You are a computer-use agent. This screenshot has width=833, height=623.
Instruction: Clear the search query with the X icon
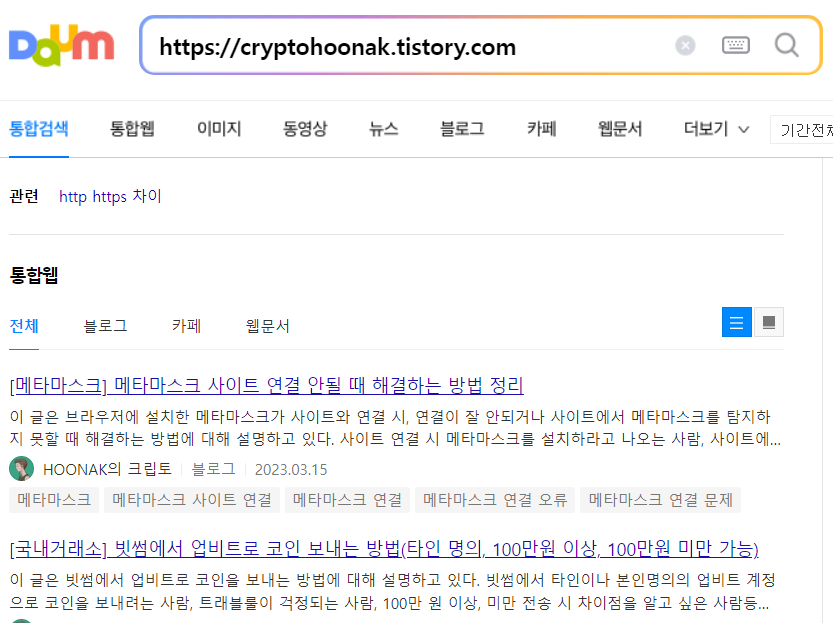pos(685,46)
